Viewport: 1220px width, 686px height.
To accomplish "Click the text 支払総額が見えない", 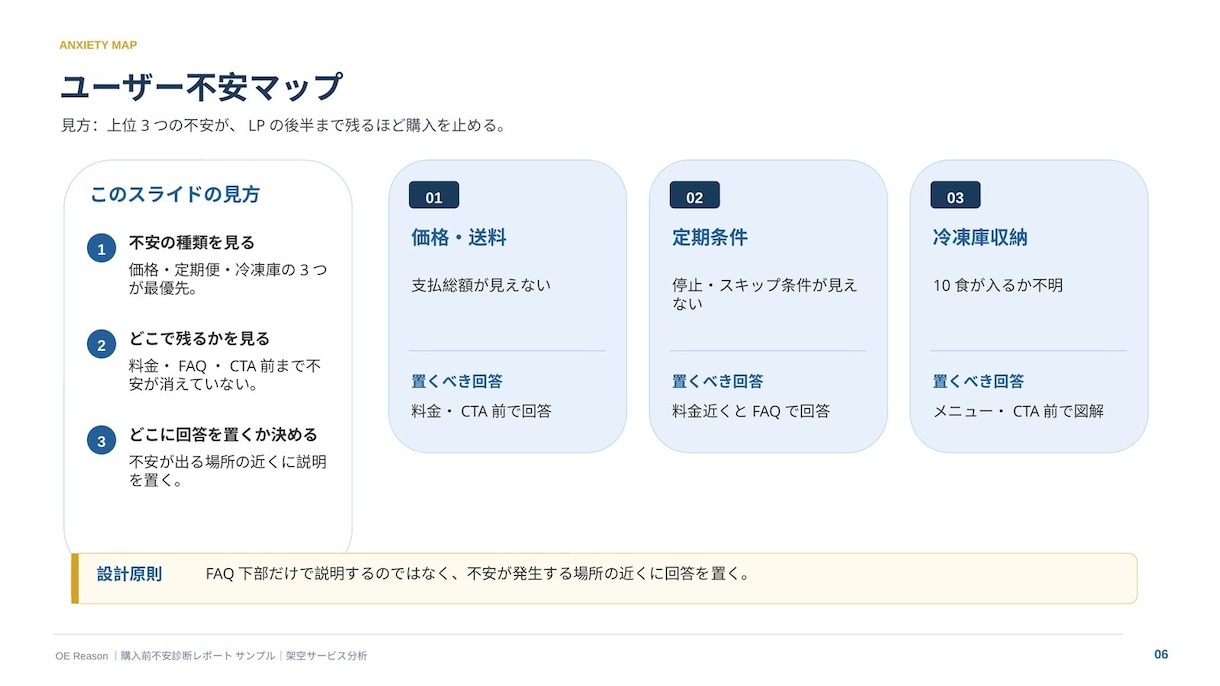I will click(x=481, y=285).
